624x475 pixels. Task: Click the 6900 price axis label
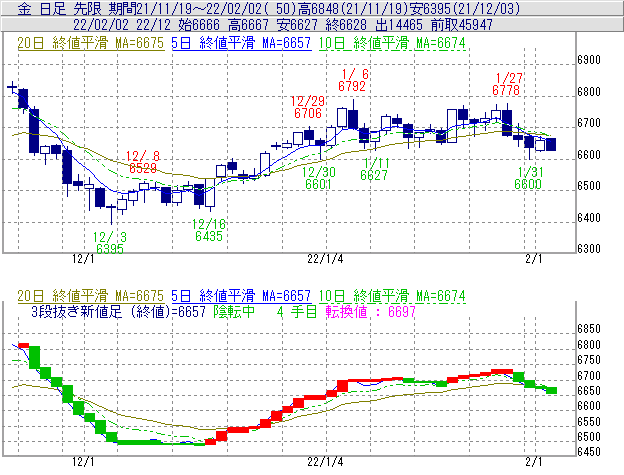pos(589,60)
